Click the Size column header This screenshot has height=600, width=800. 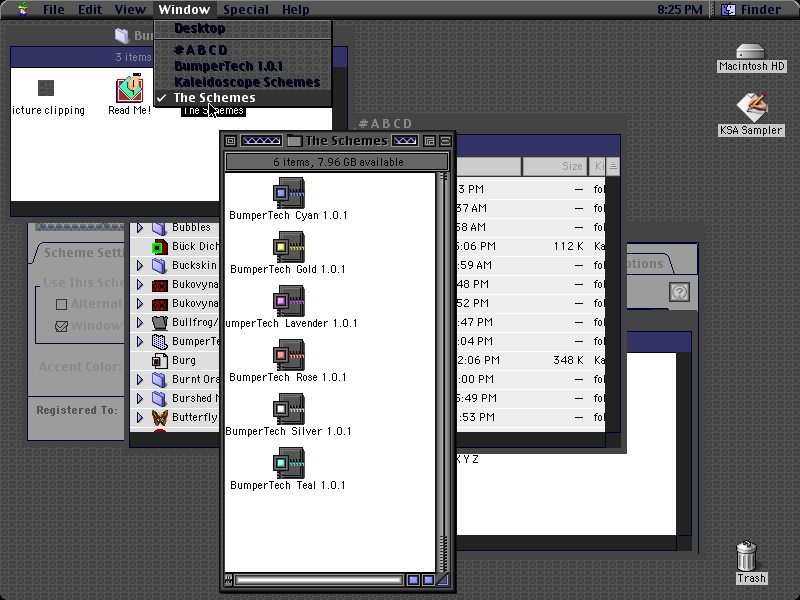pyautogui.click(x=554, y=166)
